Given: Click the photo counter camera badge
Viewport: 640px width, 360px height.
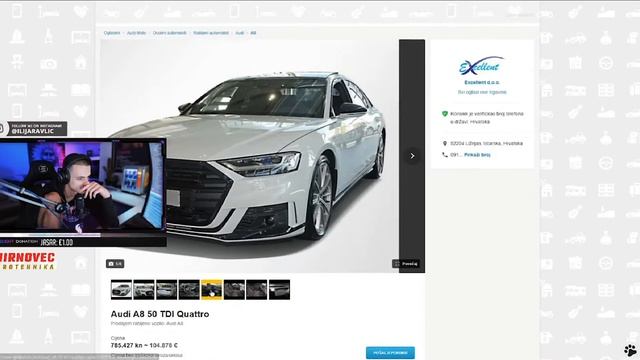Looking at the screenshot, I should pyautogui.click(x=115, y=264).
